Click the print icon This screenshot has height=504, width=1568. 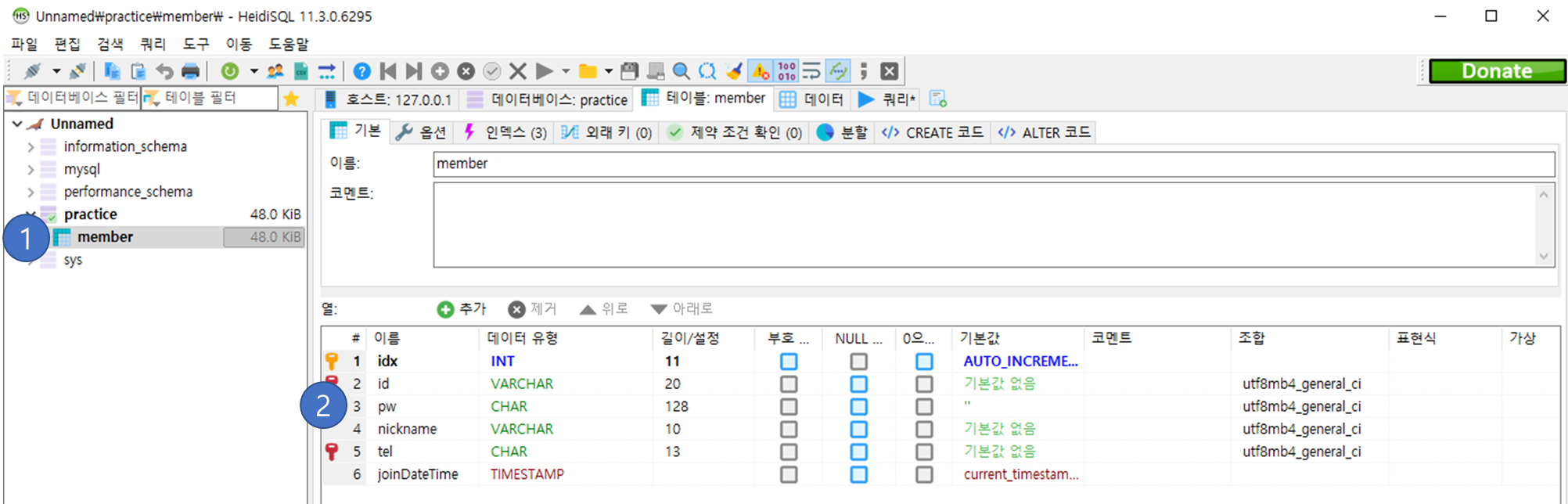pyautogui.click(x=190, y=71)
